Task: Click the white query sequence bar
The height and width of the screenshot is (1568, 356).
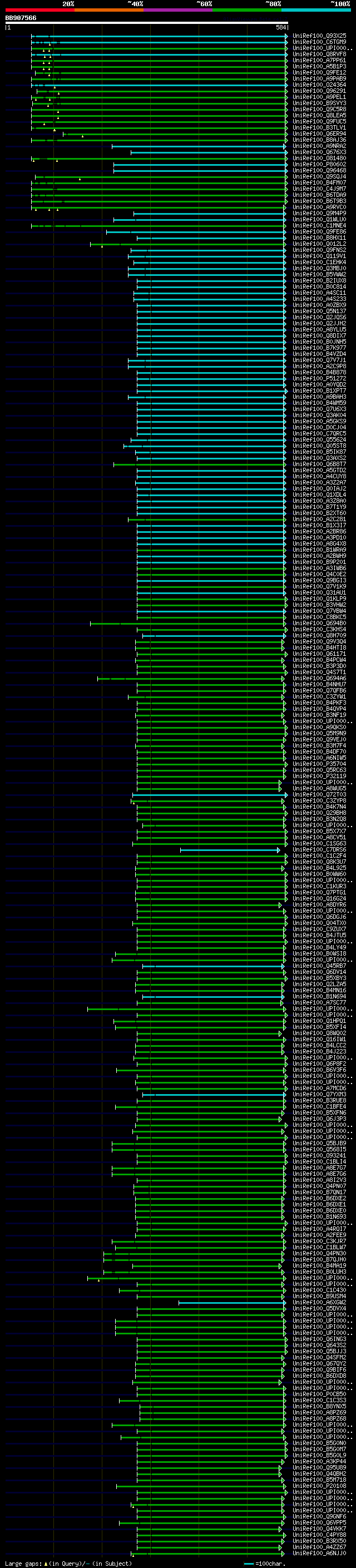Action: (x=146, y=22)
